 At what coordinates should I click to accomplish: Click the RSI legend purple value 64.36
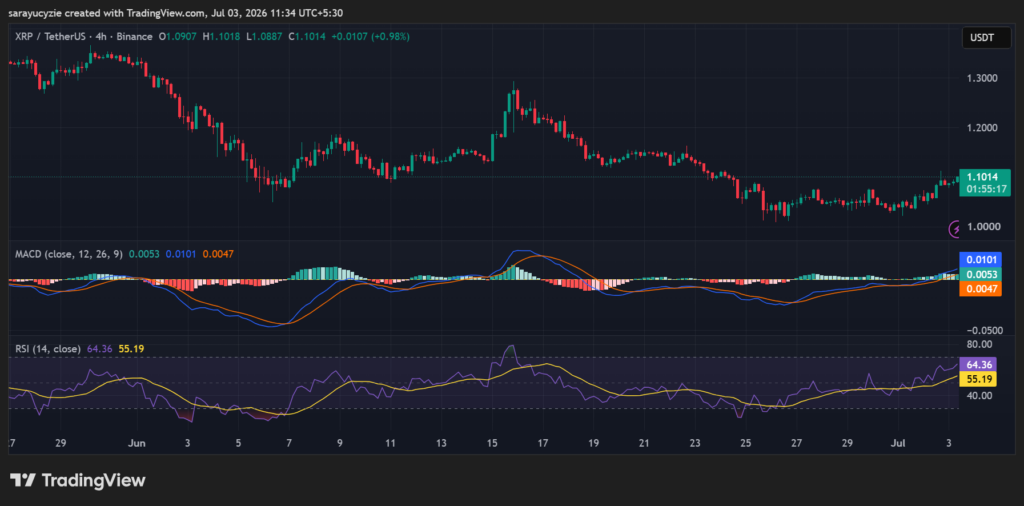[x=100, y=349]
